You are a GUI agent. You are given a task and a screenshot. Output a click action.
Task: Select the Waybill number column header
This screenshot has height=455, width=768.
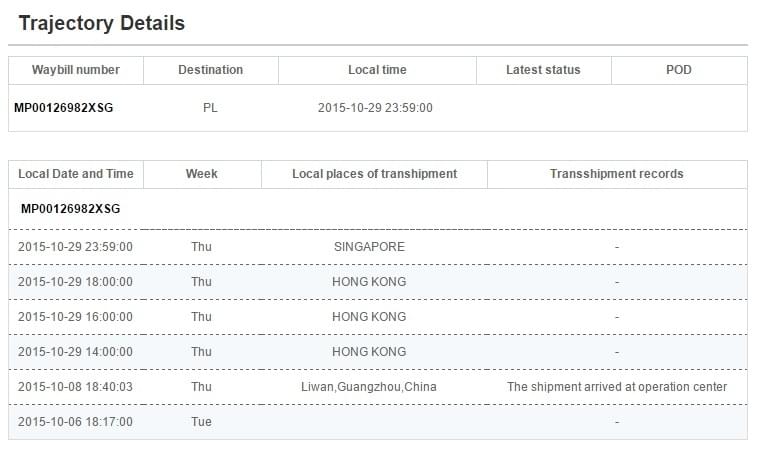(x=76, y=70)
